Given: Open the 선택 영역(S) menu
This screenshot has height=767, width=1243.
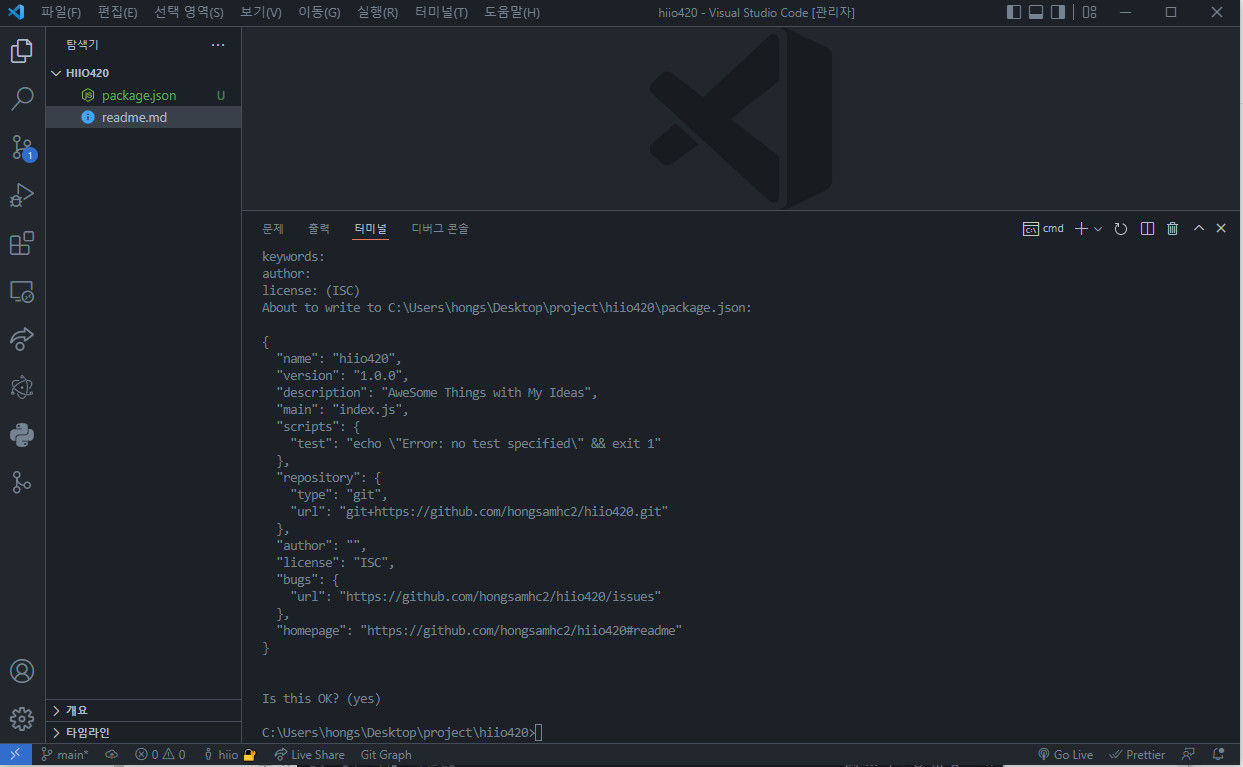Looking at the screenshot, I should tap(189, 12).
